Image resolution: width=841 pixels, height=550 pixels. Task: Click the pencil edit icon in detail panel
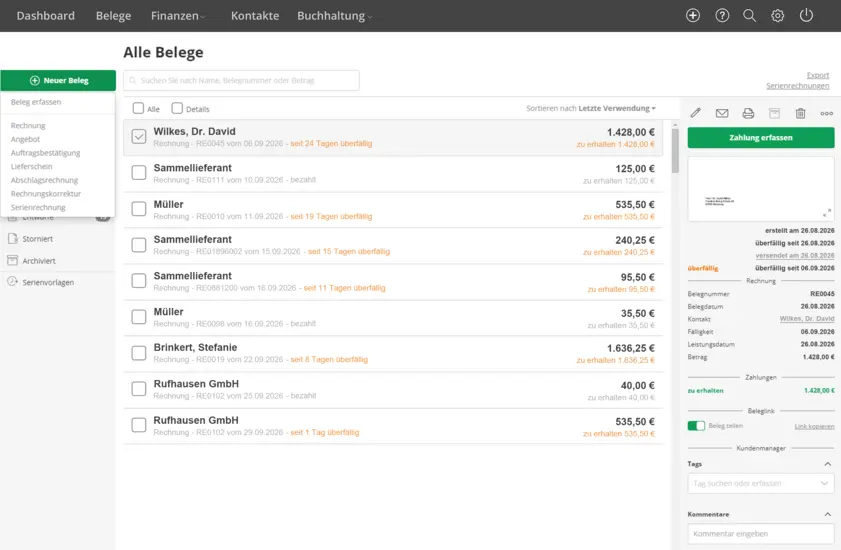[696, 113]
